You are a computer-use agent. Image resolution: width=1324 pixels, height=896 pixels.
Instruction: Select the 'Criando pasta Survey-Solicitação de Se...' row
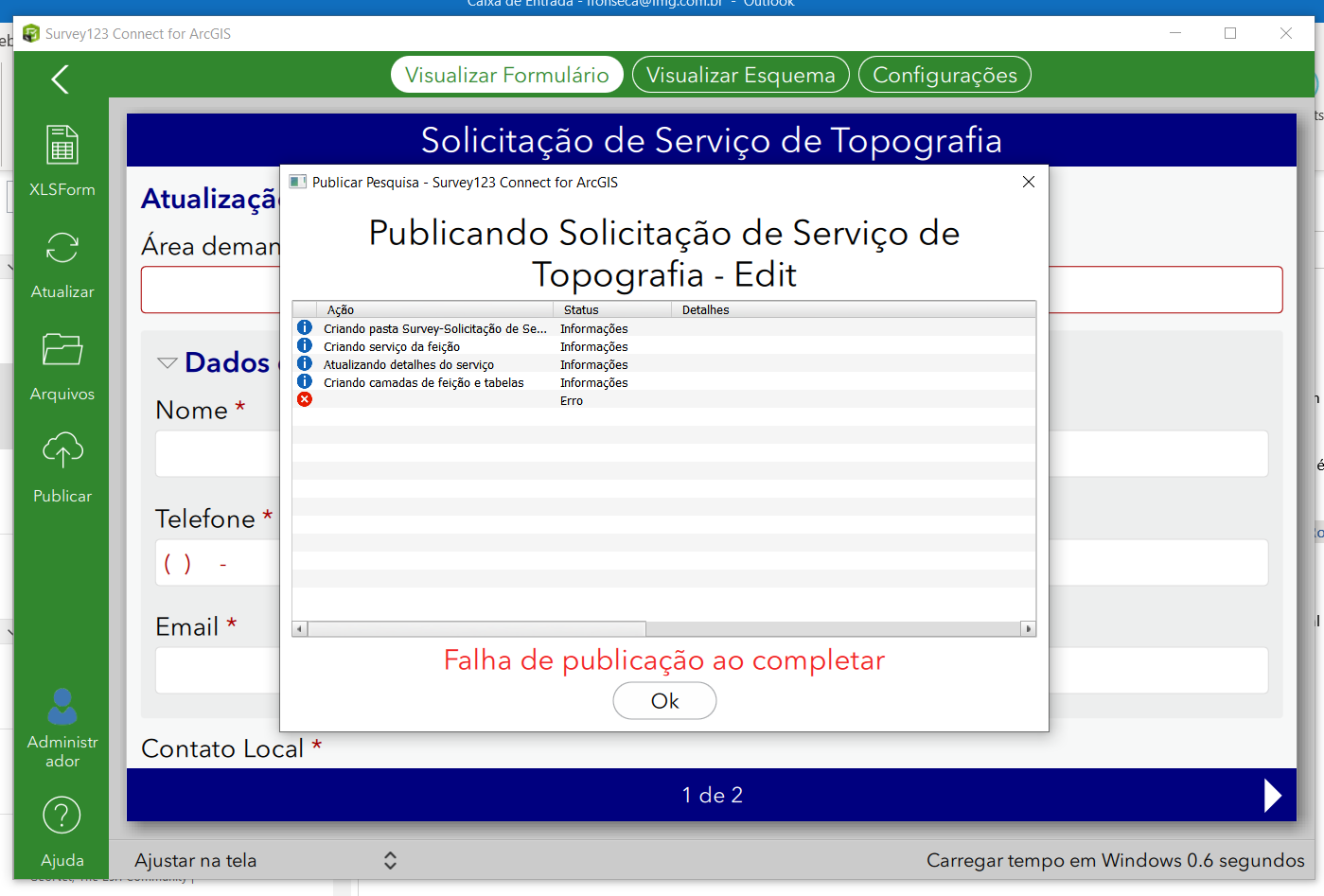[x=664, y=328]
